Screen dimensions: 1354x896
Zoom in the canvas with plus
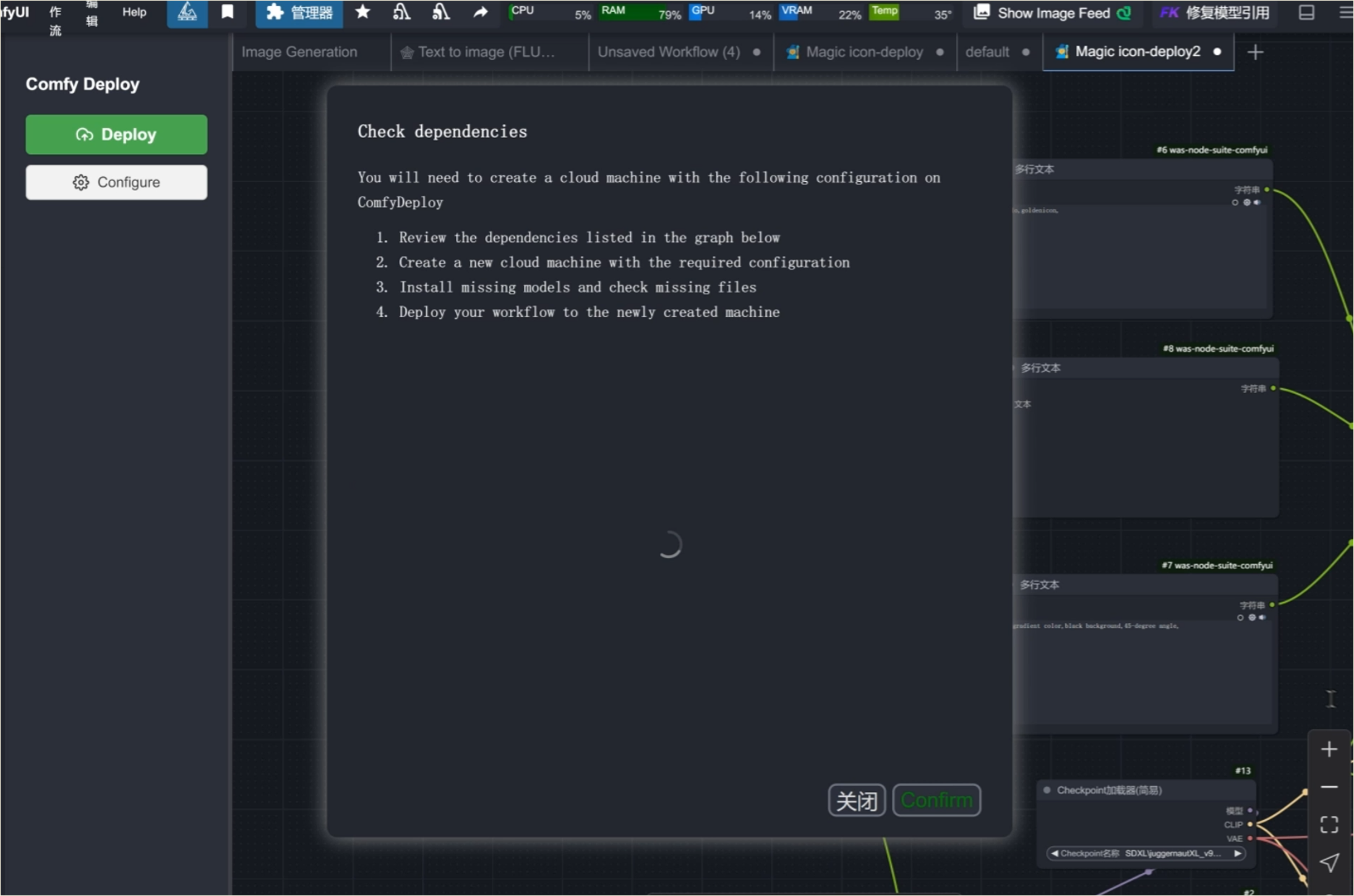pyautogui.click(x=1329, y=749)
